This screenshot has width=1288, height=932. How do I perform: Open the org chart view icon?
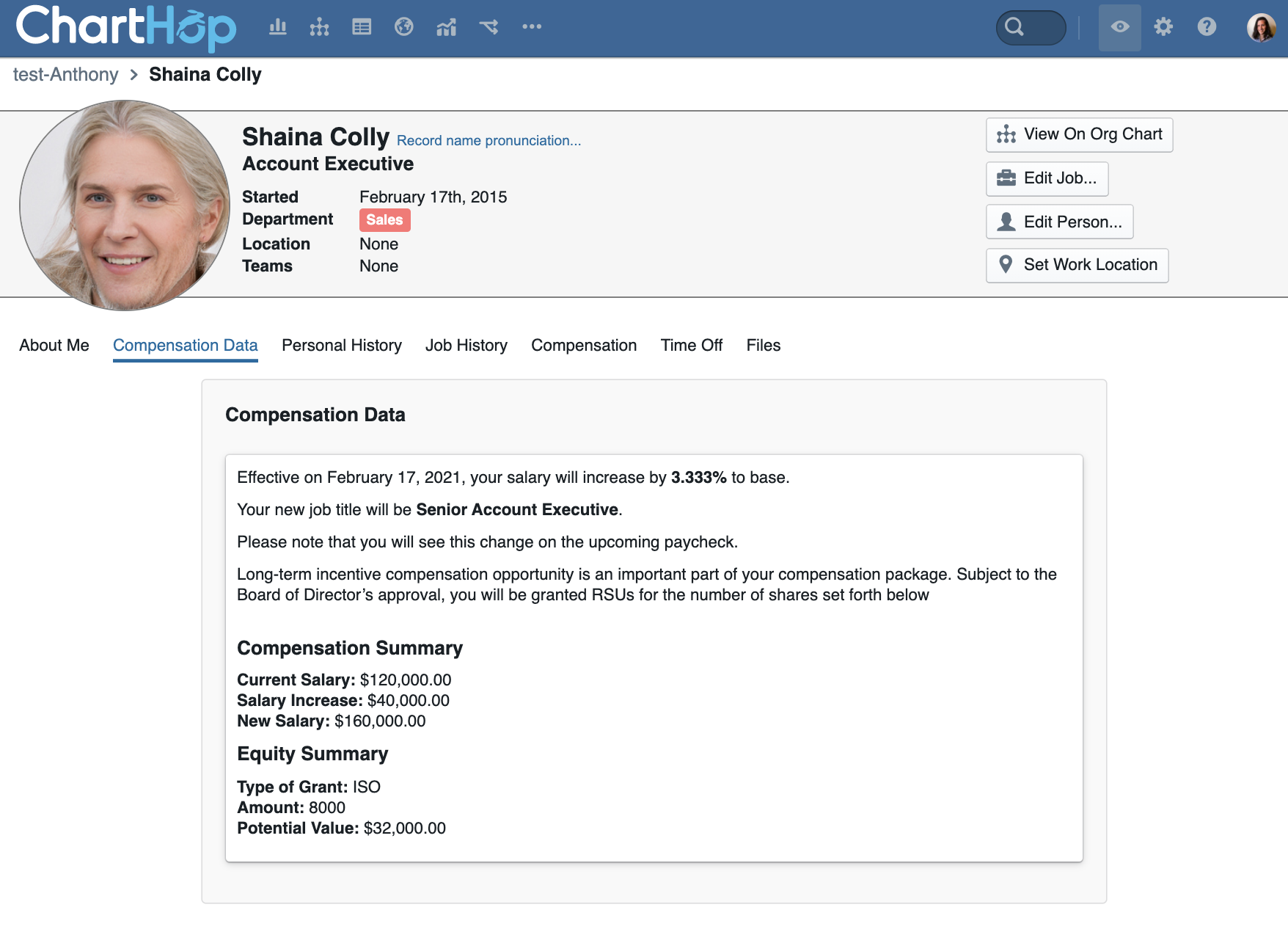pyautogui.click(x=318, y=27)
